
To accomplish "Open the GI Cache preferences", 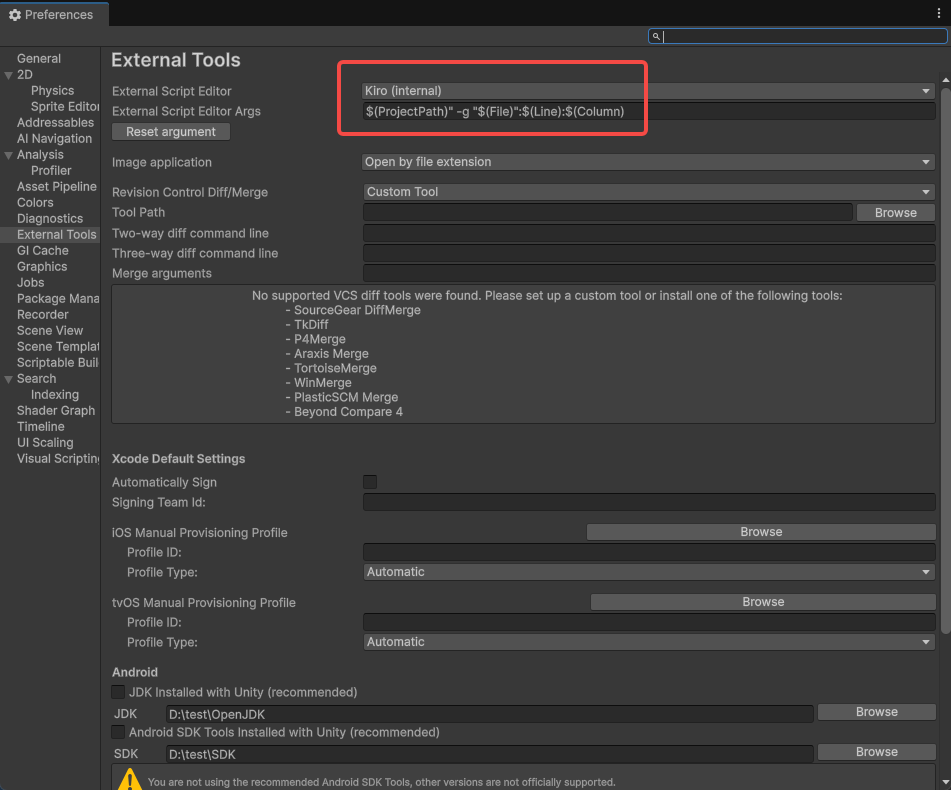I will coord(42,250).
